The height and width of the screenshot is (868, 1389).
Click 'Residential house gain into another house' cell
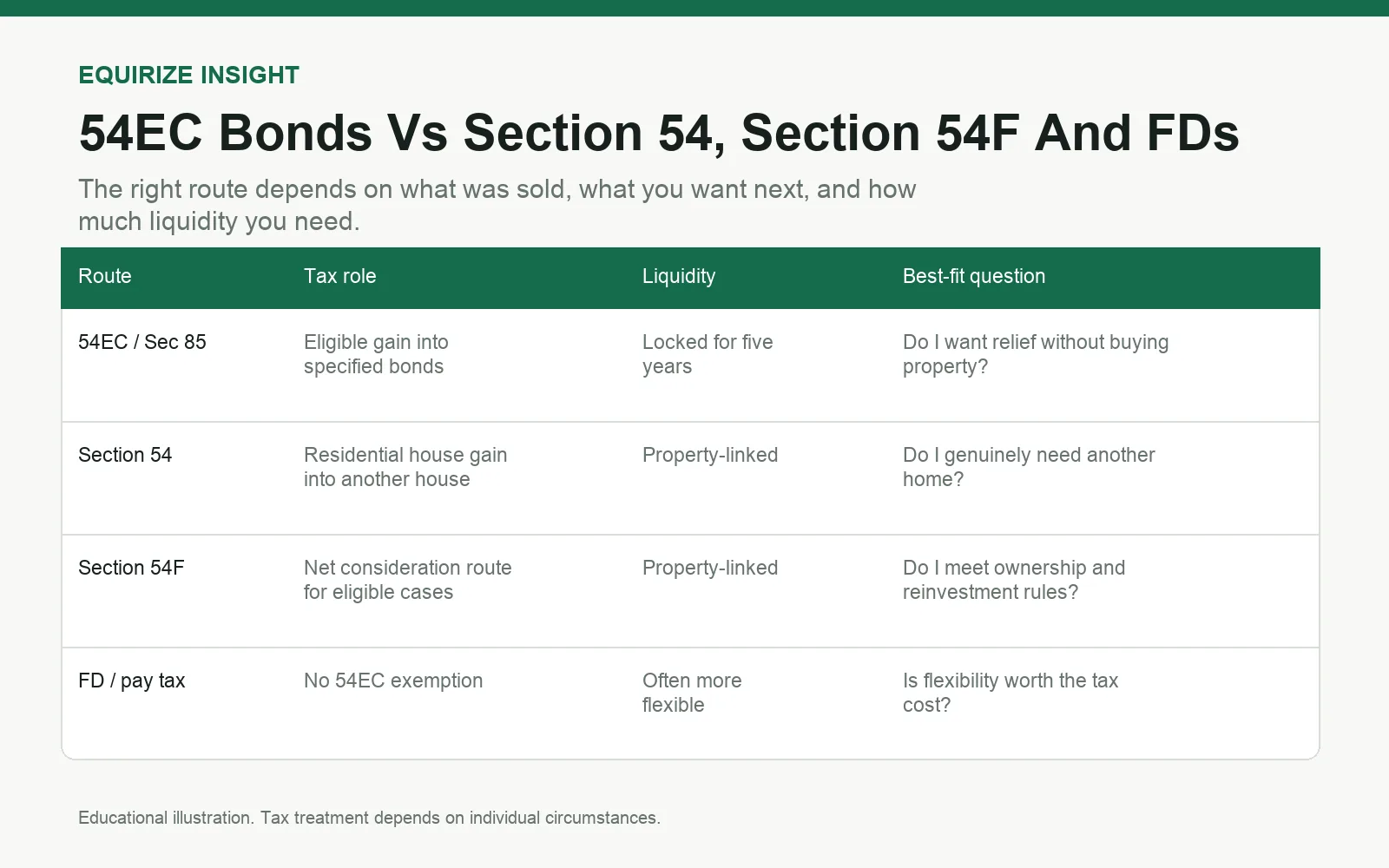pyautogui.click(x=405, y=467)
